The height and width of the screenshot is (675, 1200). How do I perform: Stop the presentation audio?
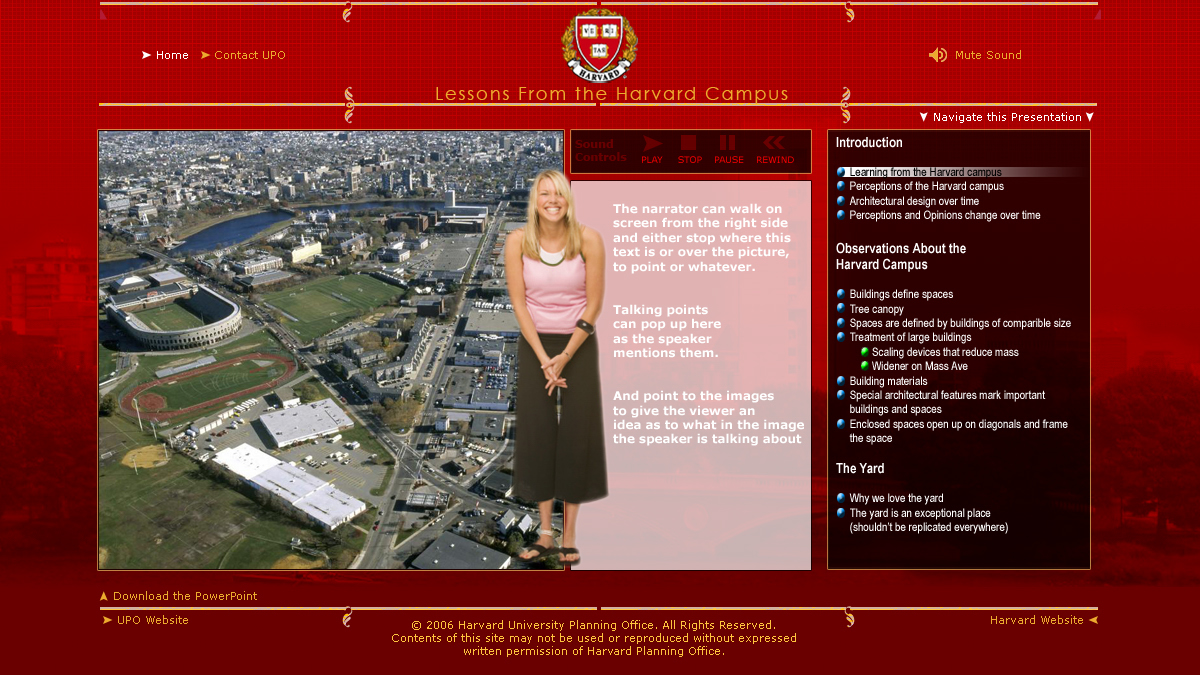click(x=690, y=150)
